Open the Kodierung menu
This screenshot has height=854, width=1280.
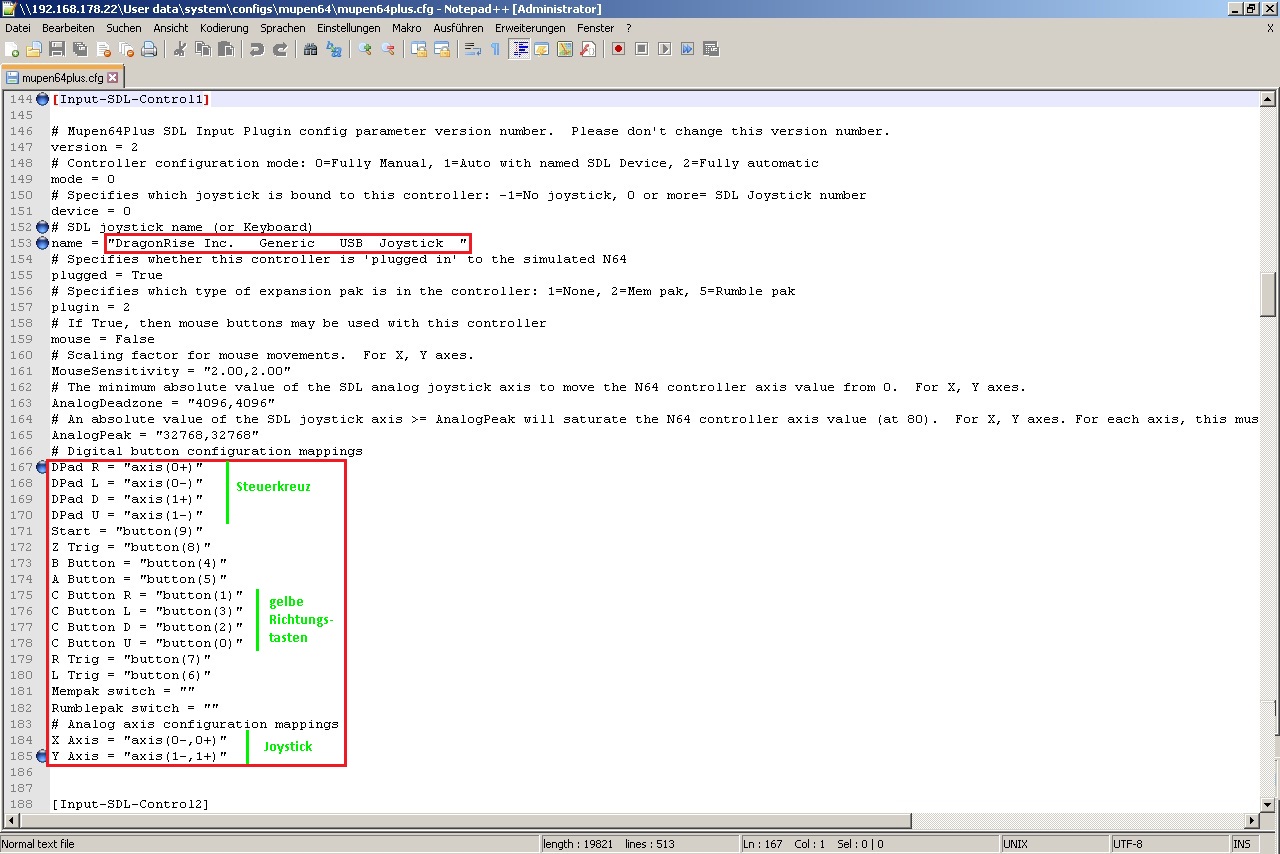coord(224,28)
